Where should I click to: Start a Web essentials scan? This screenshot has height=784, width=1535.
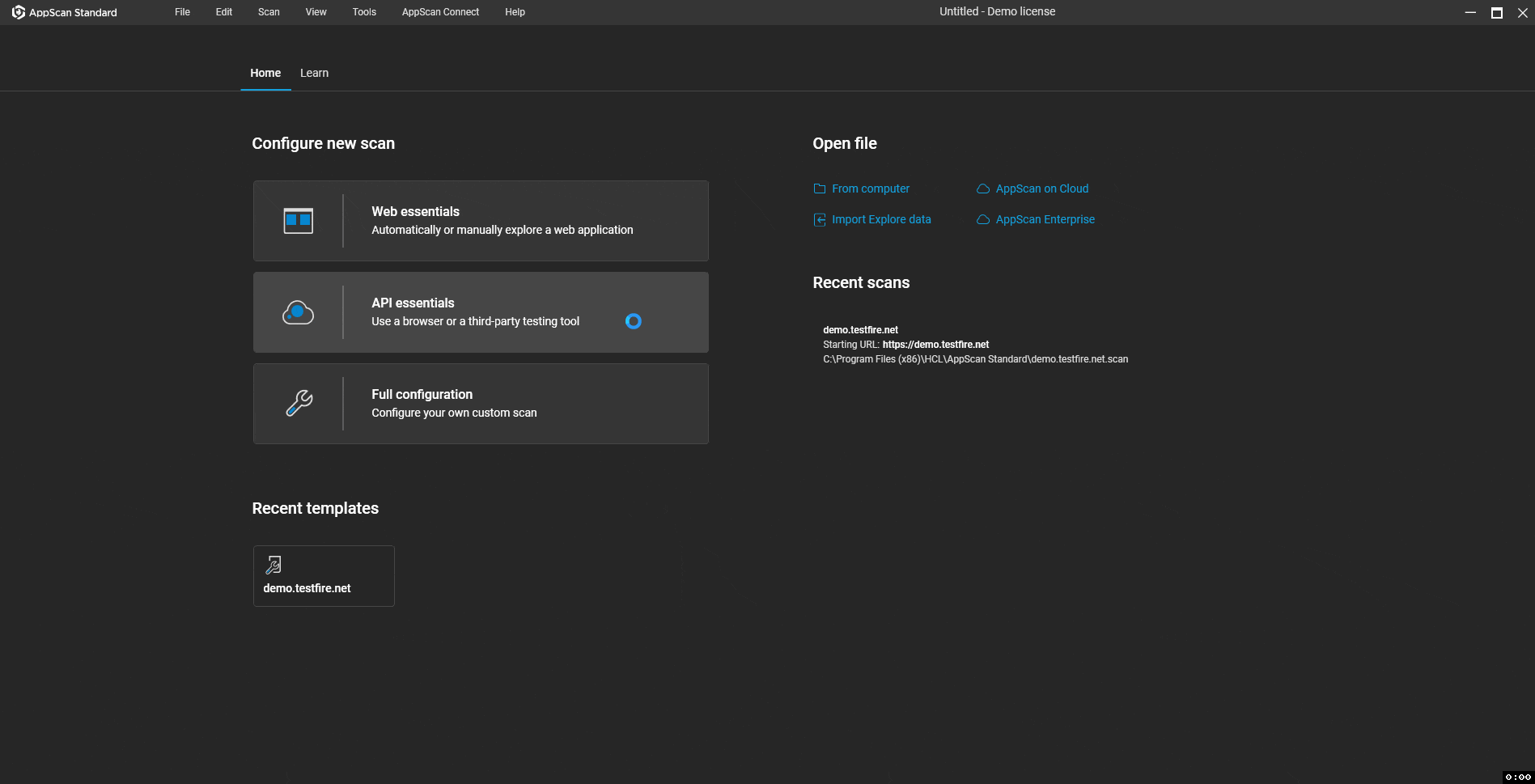[481, 221]
